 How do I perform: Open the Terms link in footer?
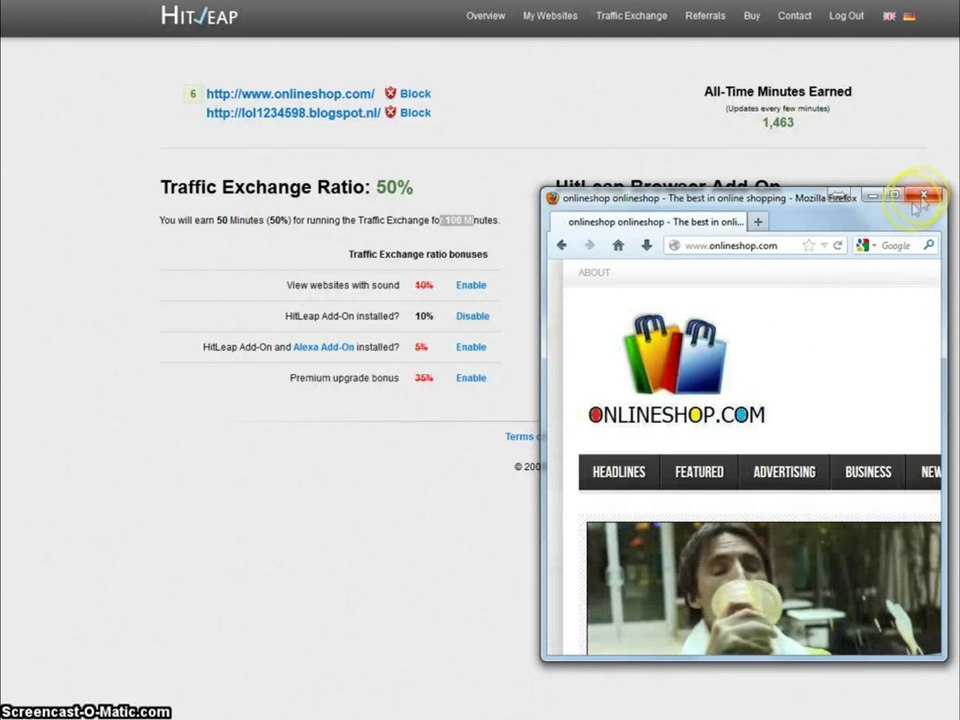(520, 437)
